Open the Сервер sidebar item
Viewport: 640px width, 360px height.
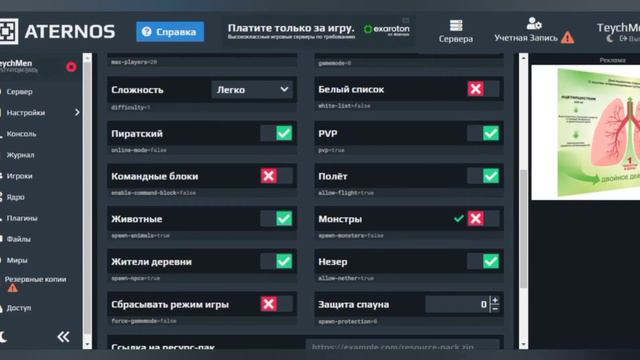20,92
